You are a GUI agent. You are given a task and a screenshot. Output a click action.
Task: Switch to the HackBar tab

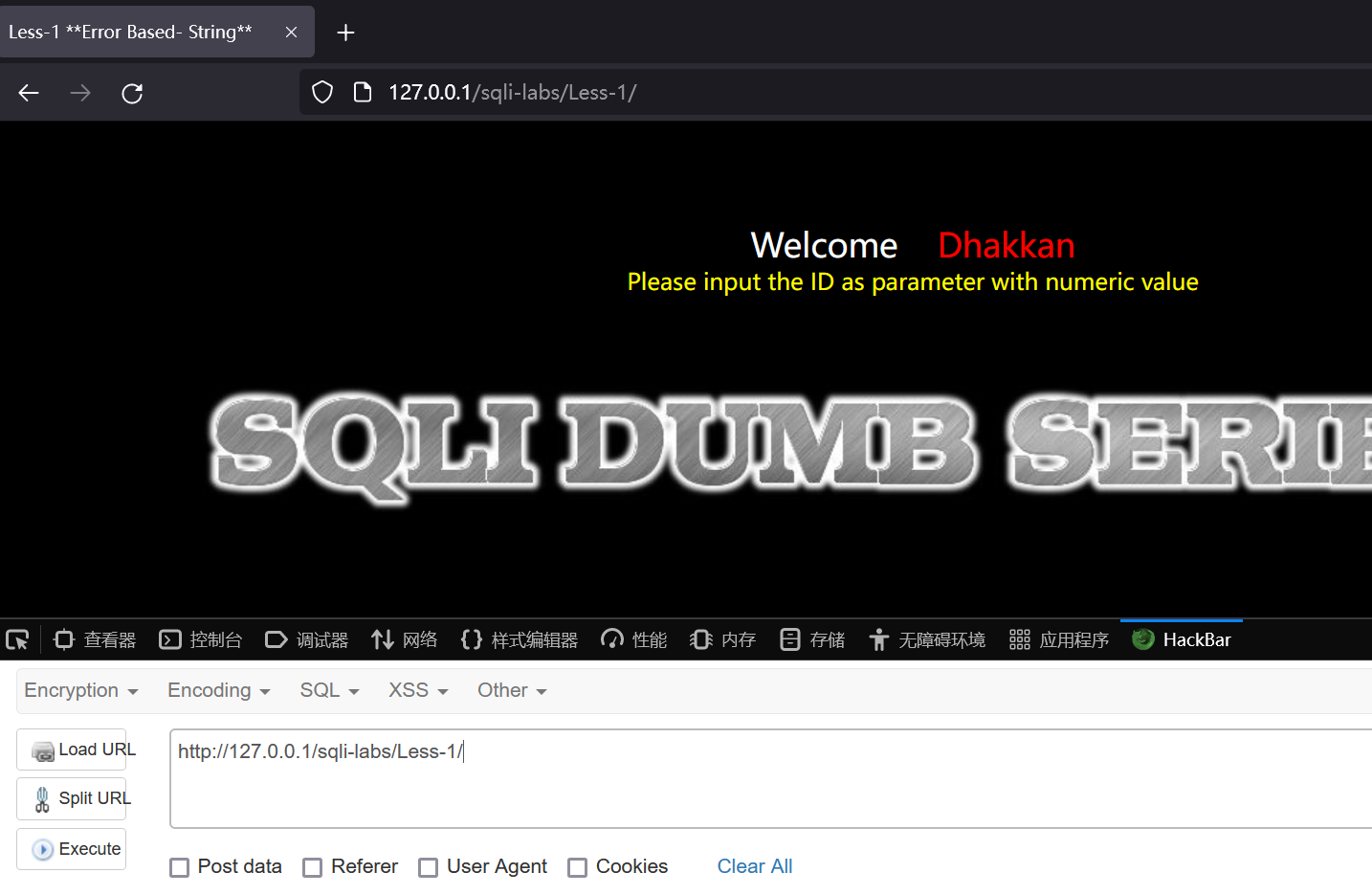pyautogui.click(x=1182, y=638)
